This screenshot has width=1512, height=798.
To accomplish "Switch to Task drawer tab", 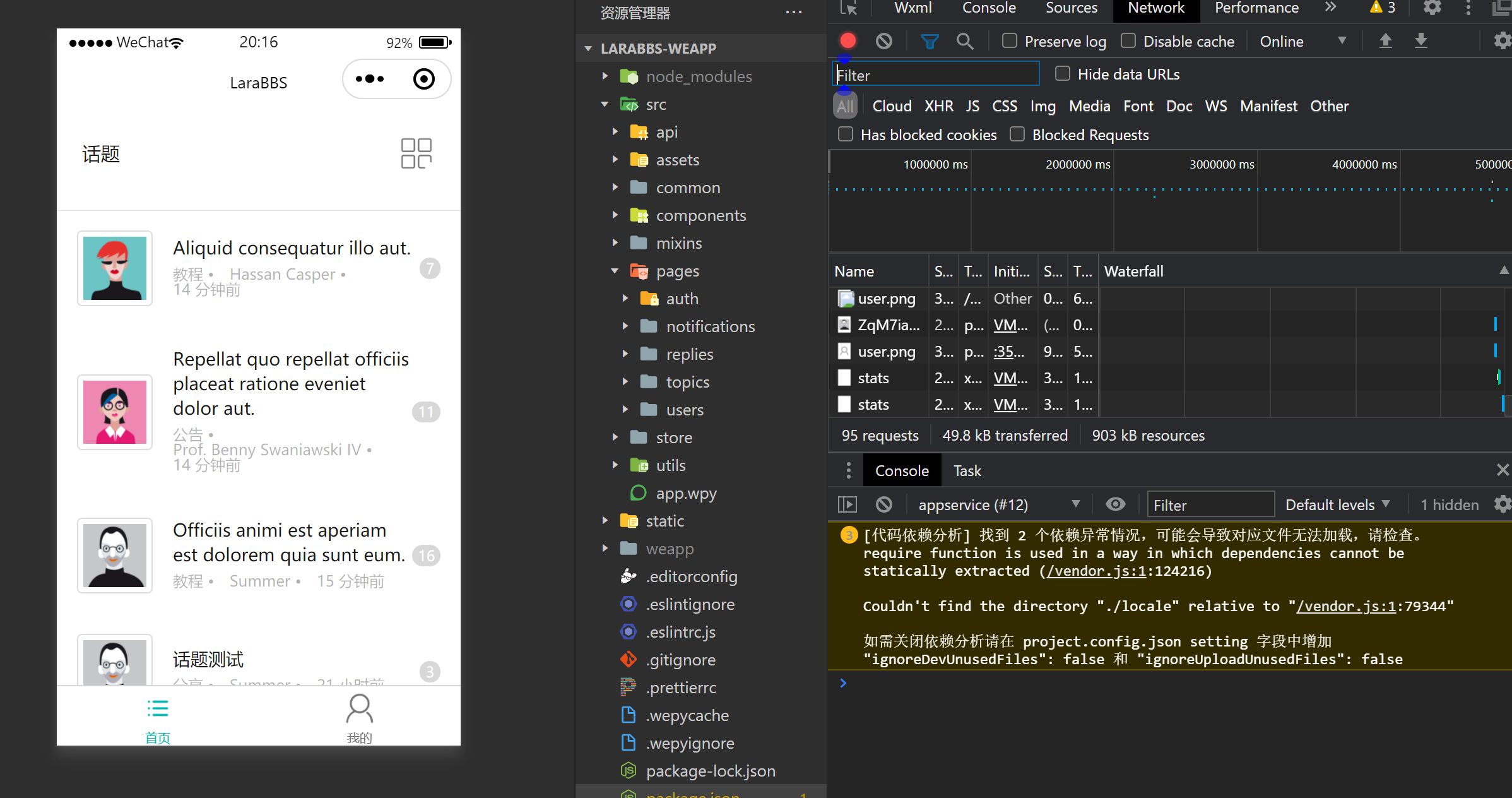I will (967, 470).
